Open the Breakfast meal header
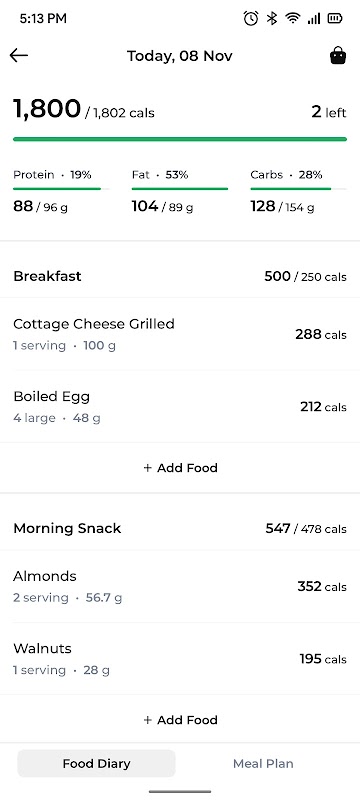This screenshot has width=360, height=800. click(x=180, y=277)
